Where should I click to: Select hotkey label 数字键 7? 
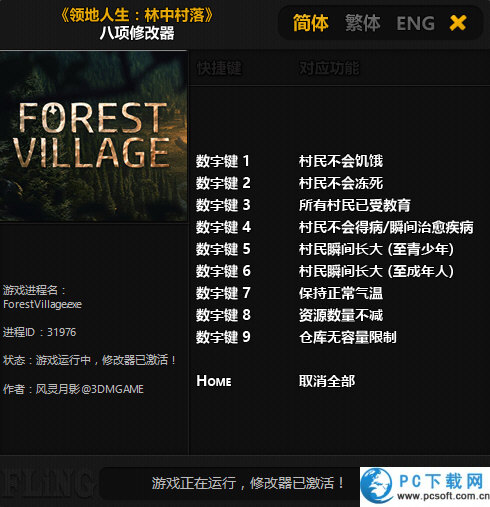223,293
